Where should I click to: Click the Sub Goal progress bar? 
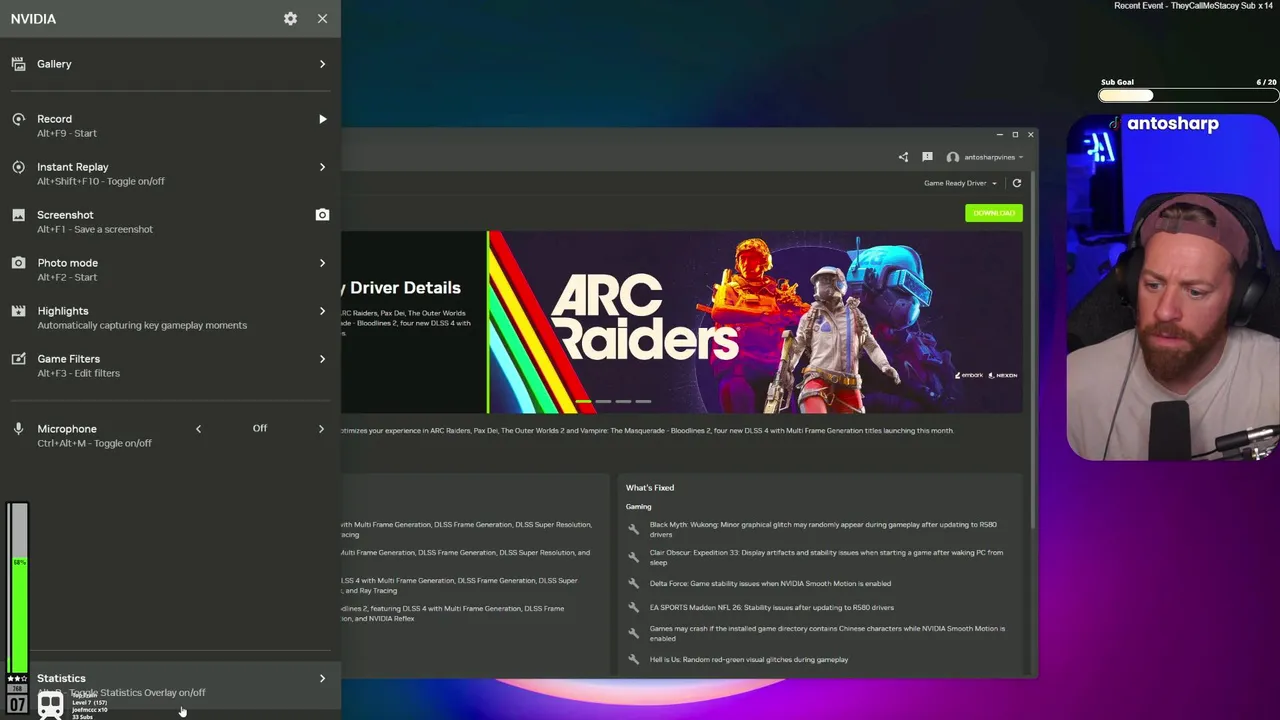(1188, 96)
